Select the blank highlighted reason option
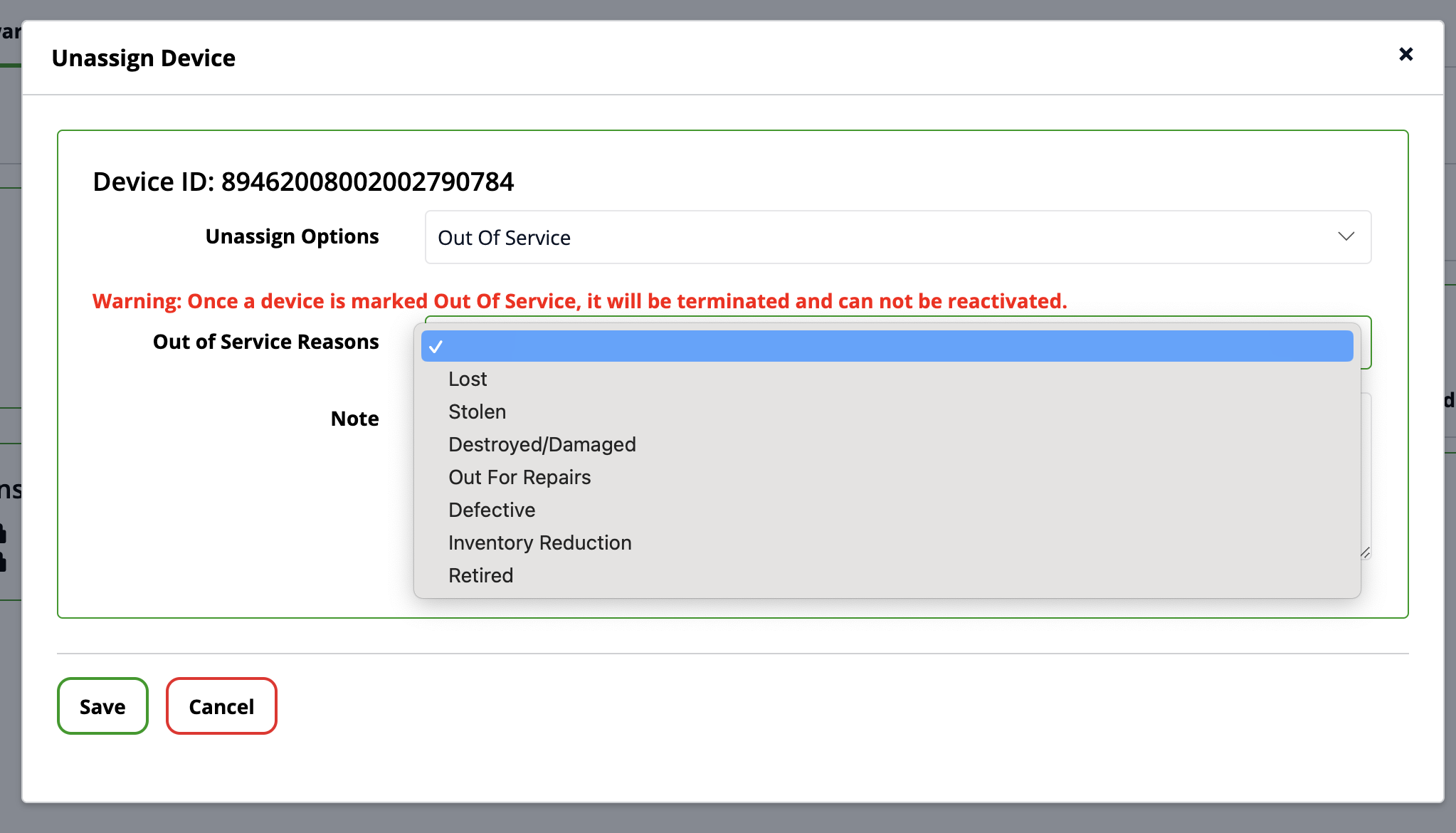 pos(887,346)
